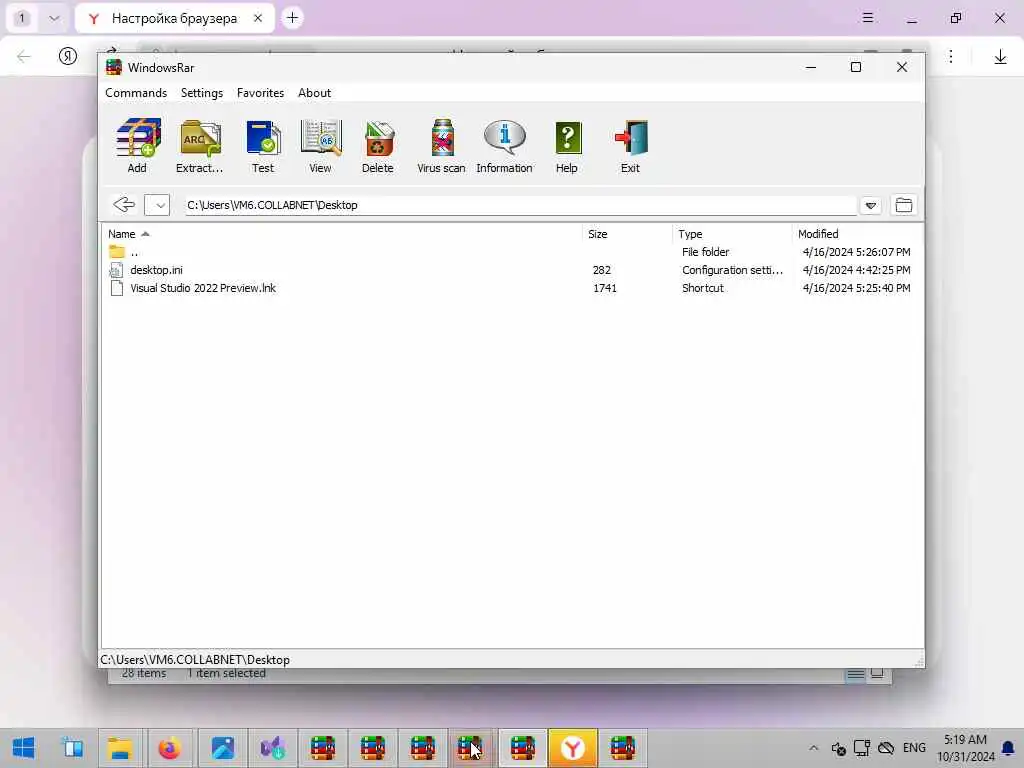
Task: Open the Settings menu
Action: pos(202,93)
